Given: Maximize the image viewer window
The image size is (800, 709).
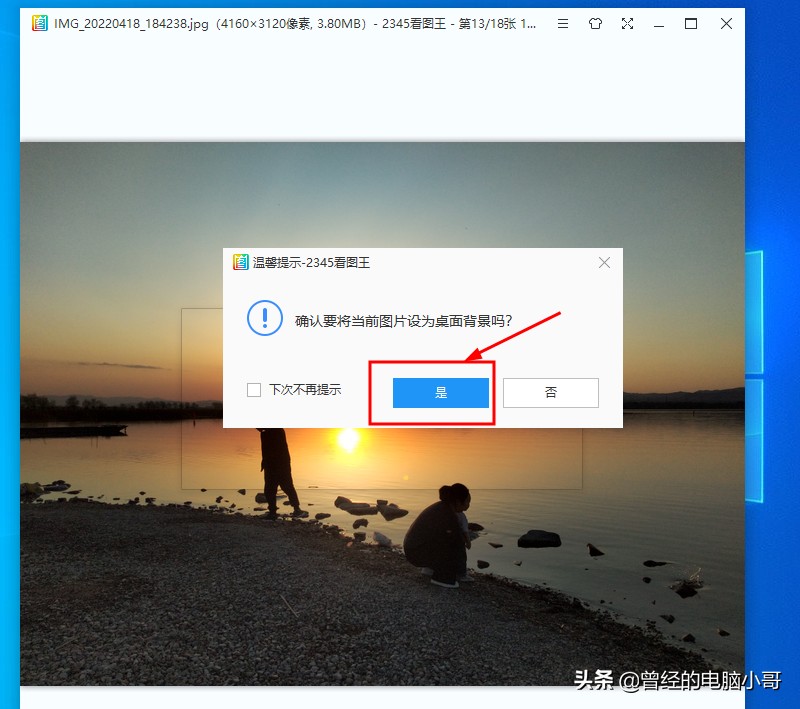Looking at the screenshot, I should click(691, 23).
